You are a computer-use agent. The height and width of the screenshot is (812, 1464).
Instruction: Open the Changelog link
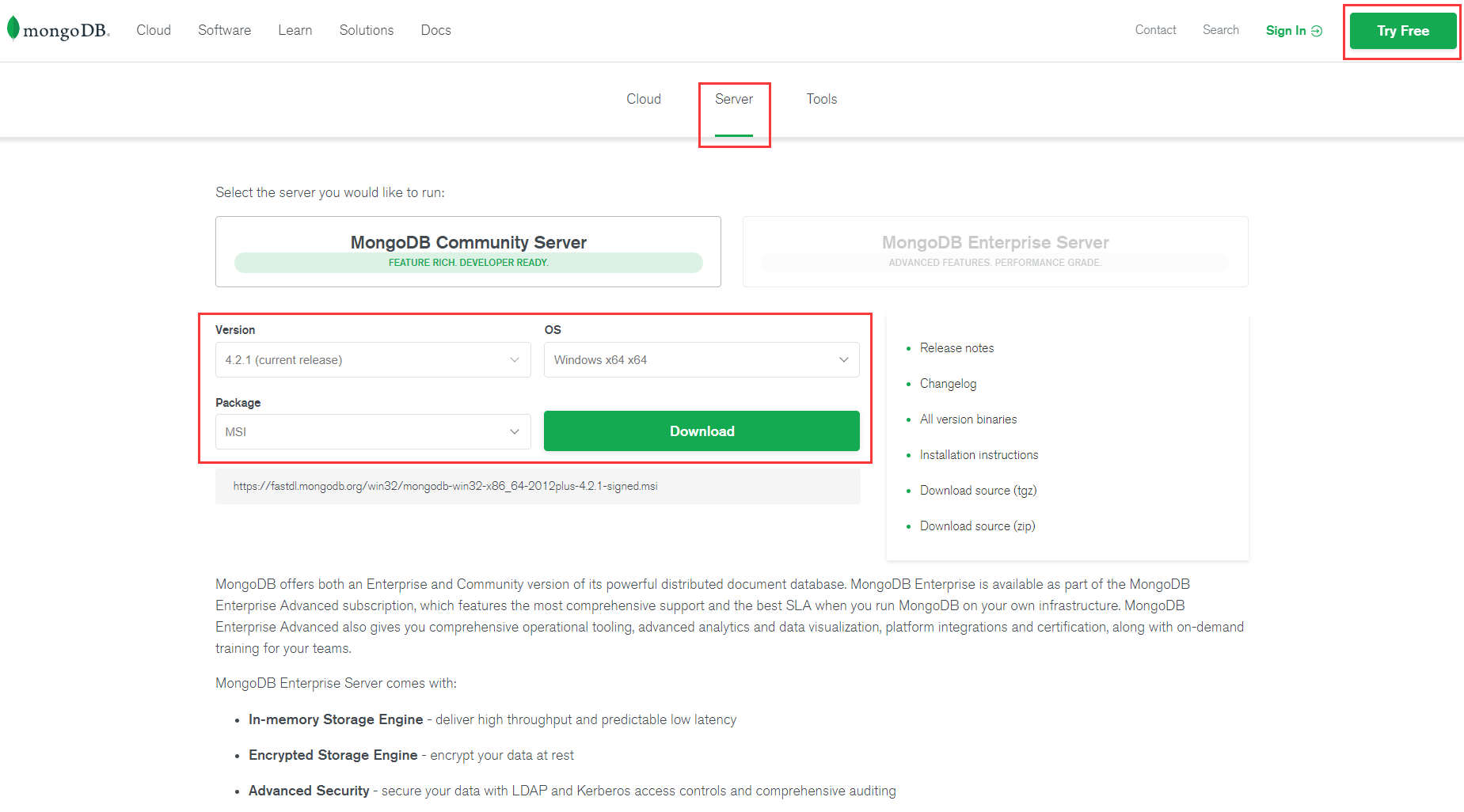[x=948, y=384]
